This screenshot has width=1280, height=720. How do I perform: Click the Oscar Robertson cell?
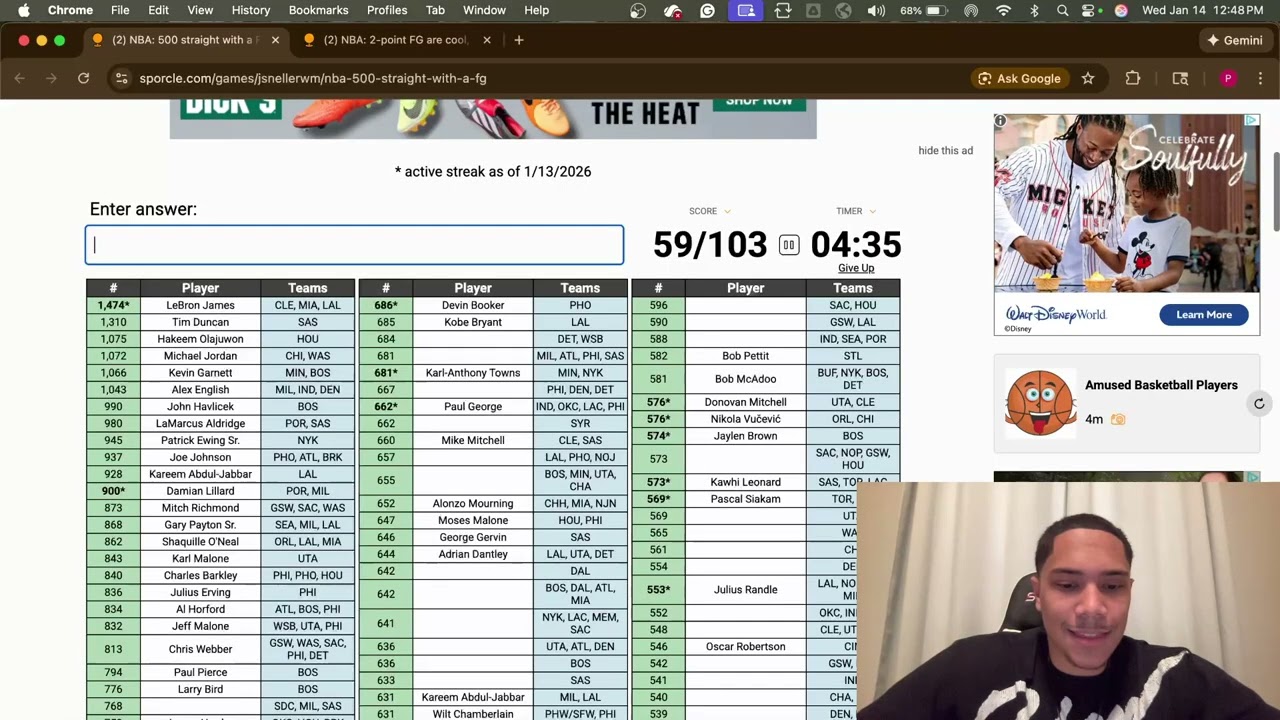tap(745, 647)
